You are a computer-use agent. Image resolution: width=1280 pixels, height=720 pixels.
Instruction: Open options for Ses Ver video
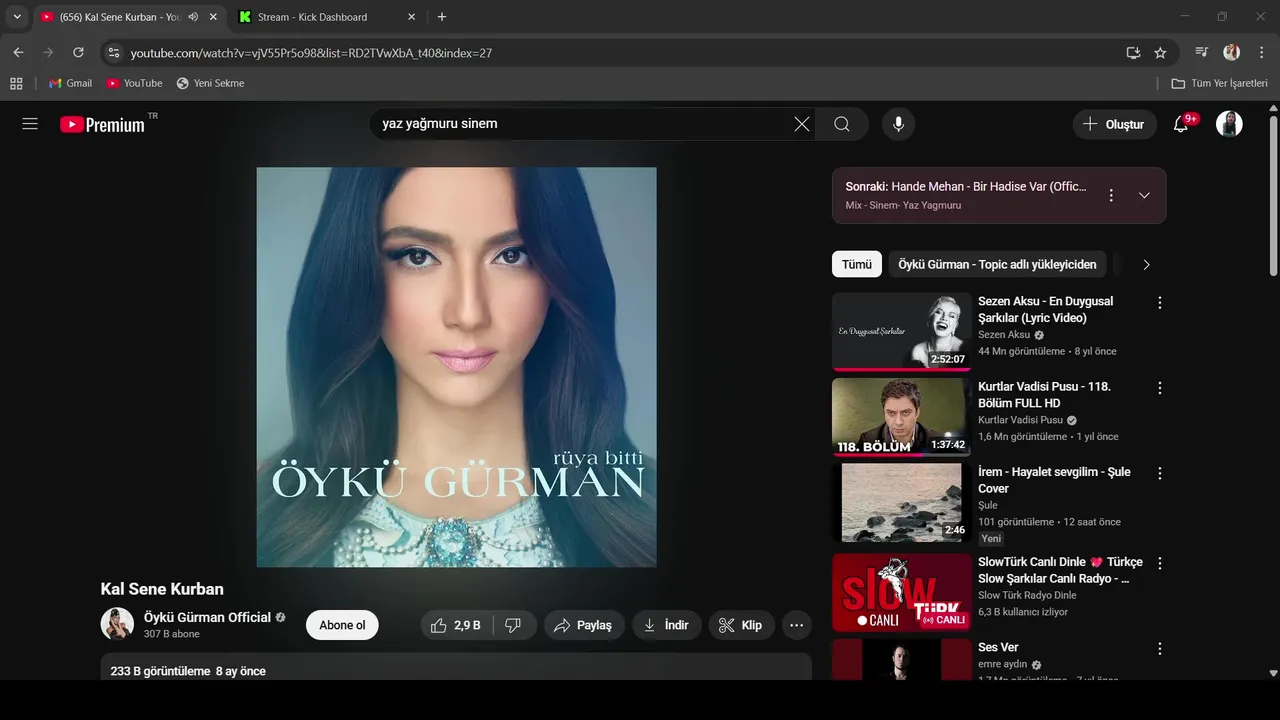(1160, 648)
